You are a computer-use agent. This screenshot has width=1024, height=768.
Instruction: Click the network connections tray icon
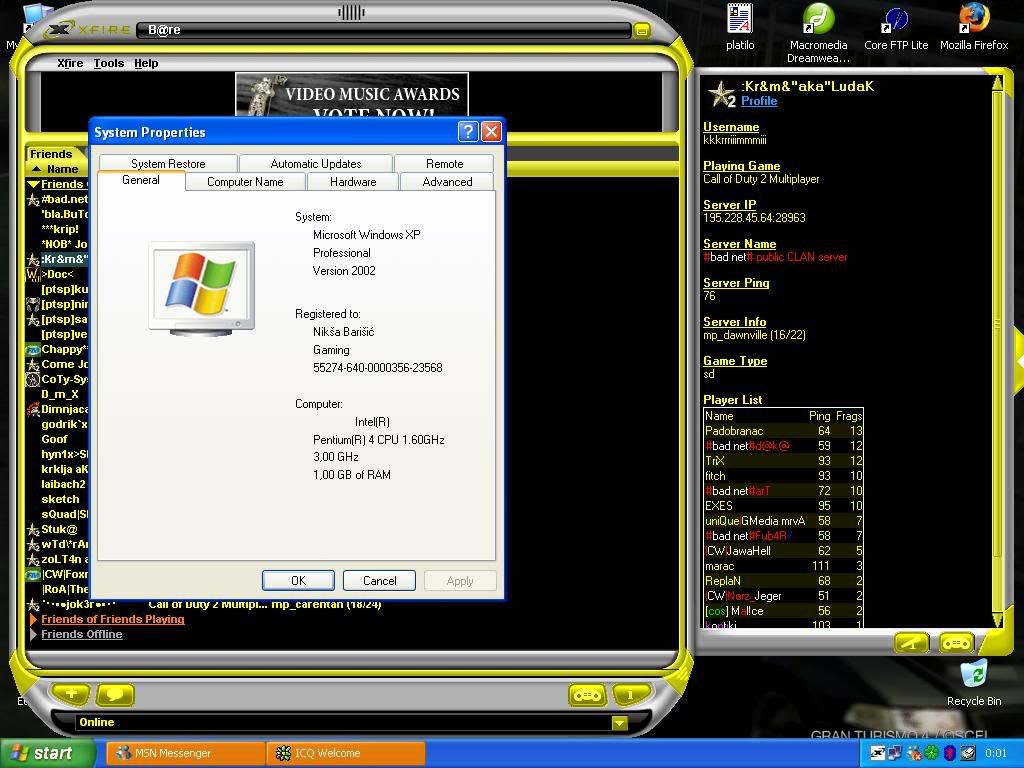pyautogui.click(x=895, y=754)
